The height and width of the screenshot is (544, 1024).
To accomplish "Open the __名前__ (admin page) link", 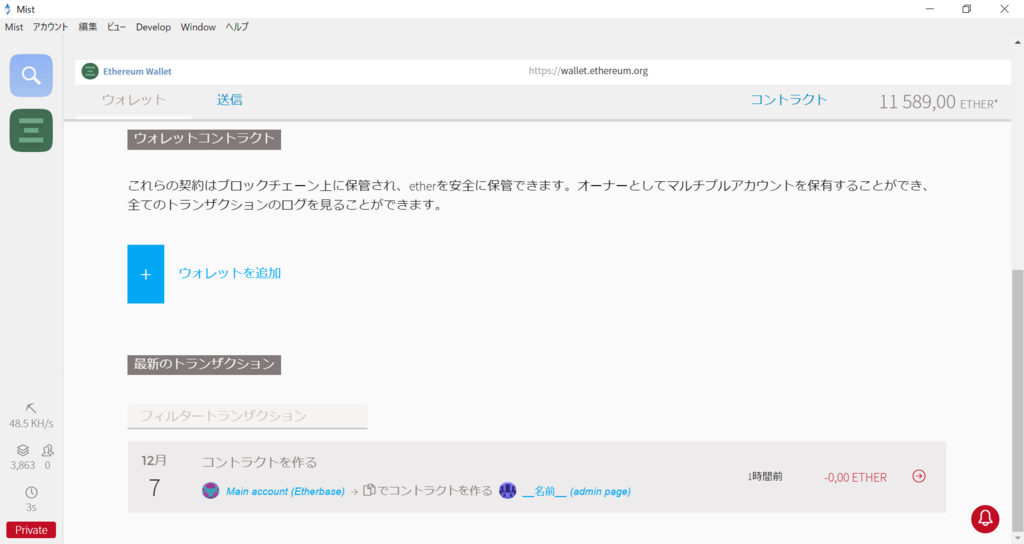I will [x=577, y=491].
